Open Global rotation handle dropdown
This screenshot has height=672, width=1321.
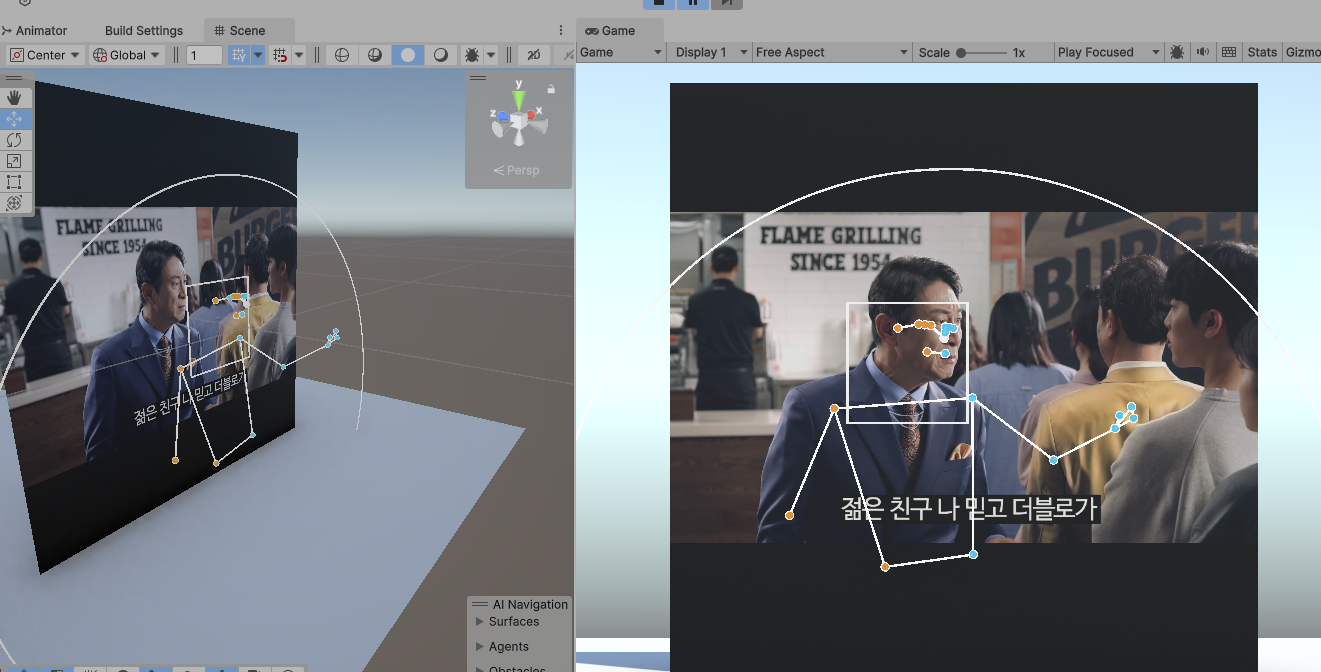pos(127,55)
